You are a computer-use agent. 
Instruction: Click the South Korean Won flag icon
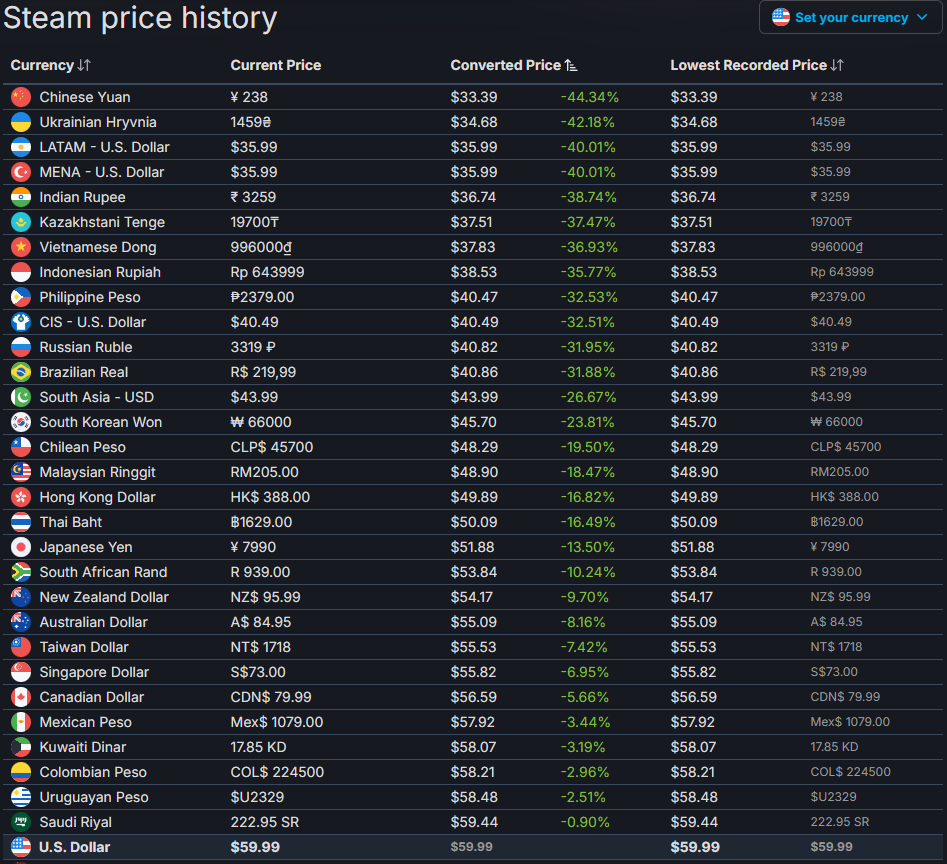[x=21, y=422]
